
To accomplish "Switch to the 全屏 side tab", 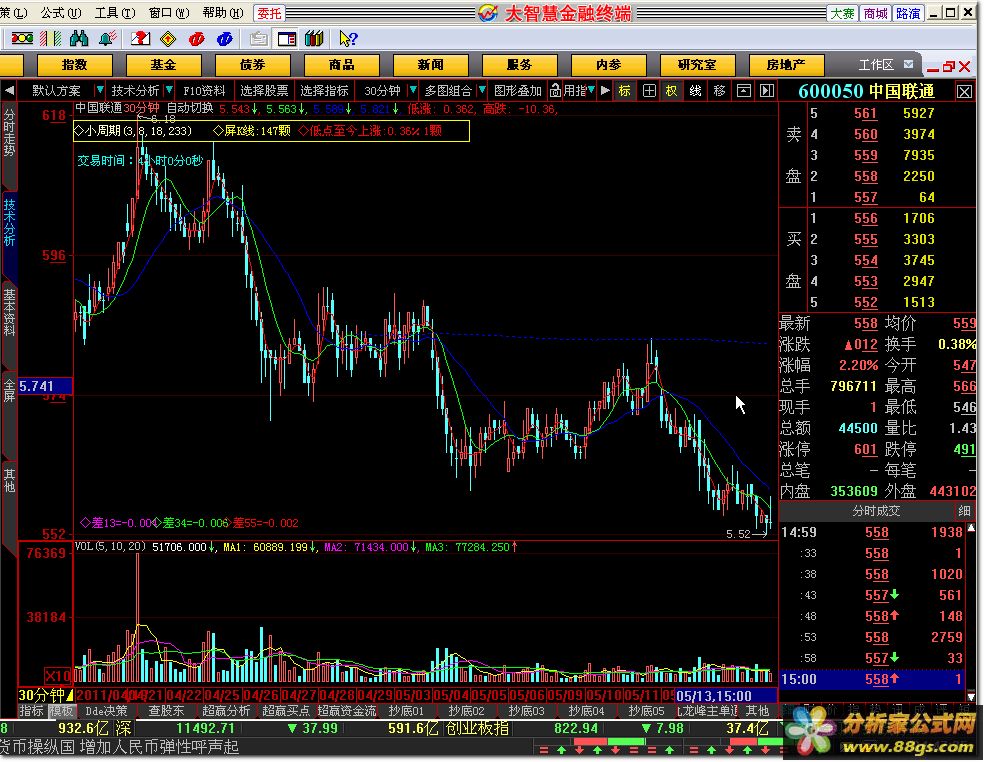I will click(x=9, y=389).
